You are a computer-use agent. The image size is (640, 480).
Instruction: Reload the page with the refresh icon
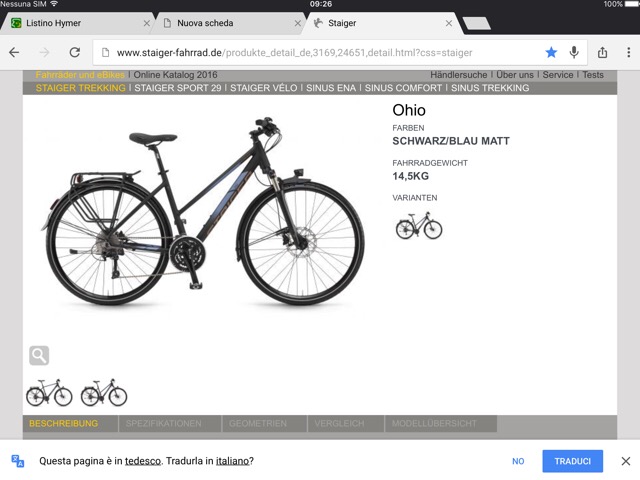coord(74,52)
